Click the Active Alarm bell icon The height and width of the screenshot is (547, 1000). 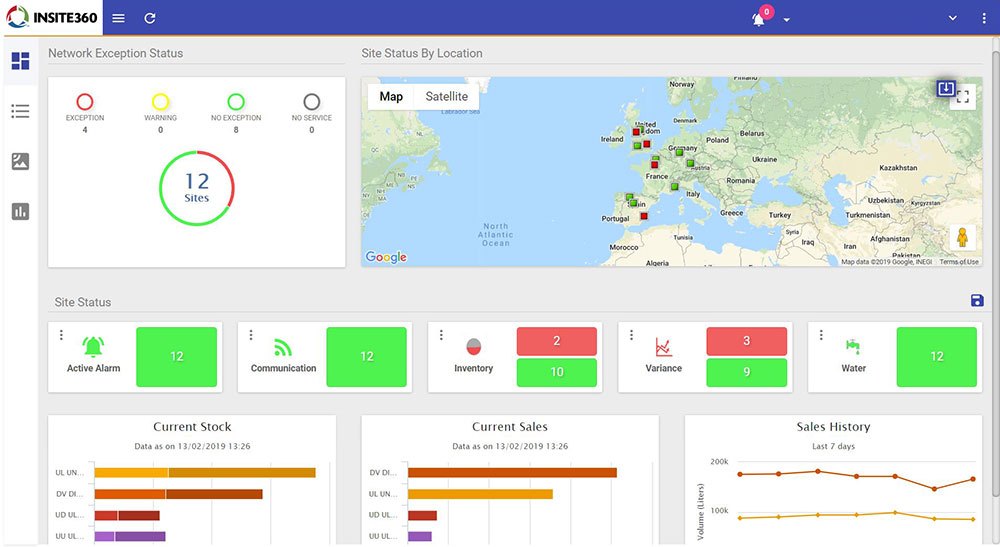pos(93,347)
